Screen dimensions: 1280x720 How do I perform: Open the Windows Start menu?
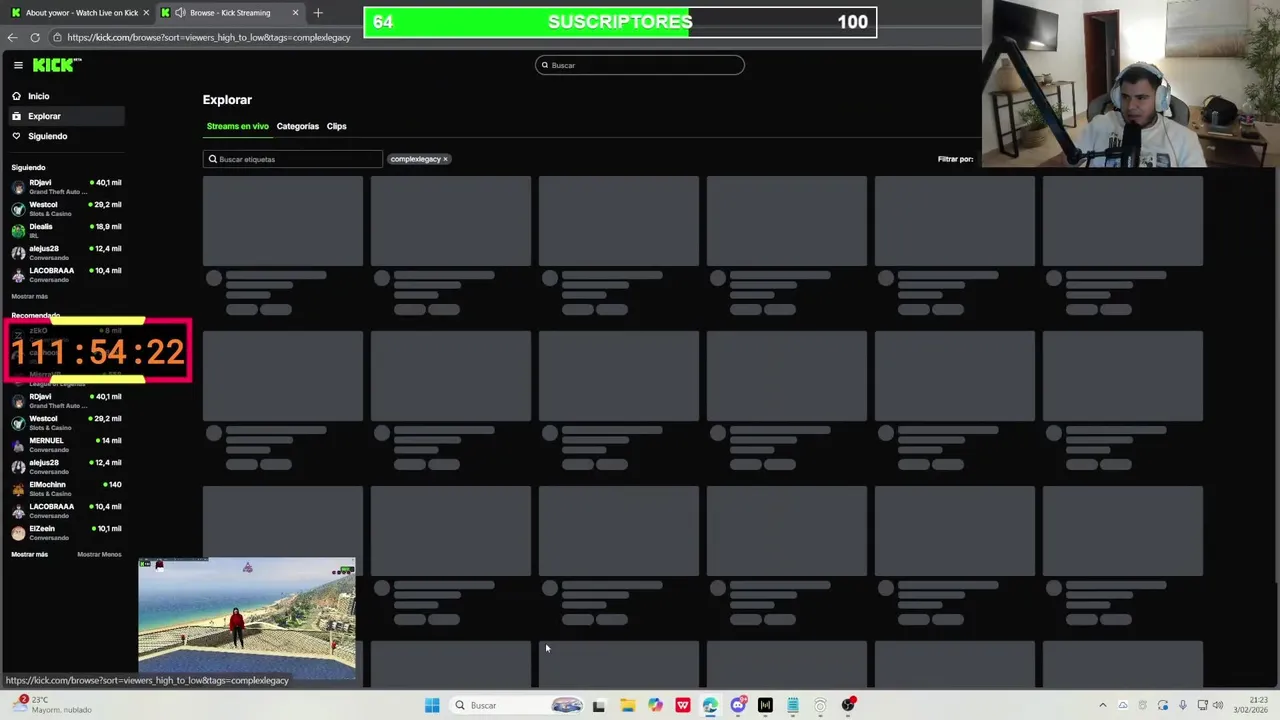point(432,705)
